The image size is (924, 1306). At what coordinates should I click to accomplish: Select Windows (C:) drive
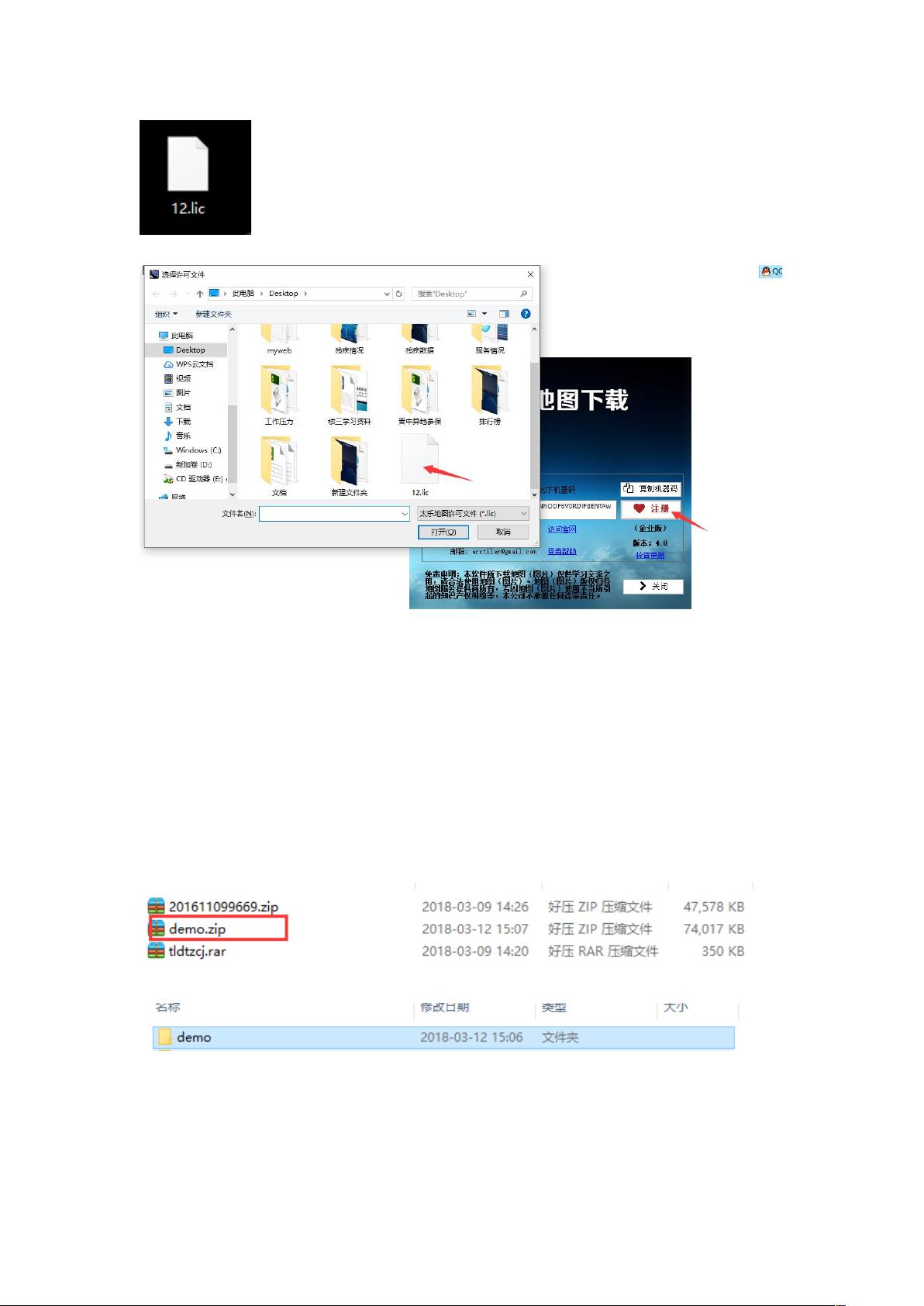pos(198,450)
